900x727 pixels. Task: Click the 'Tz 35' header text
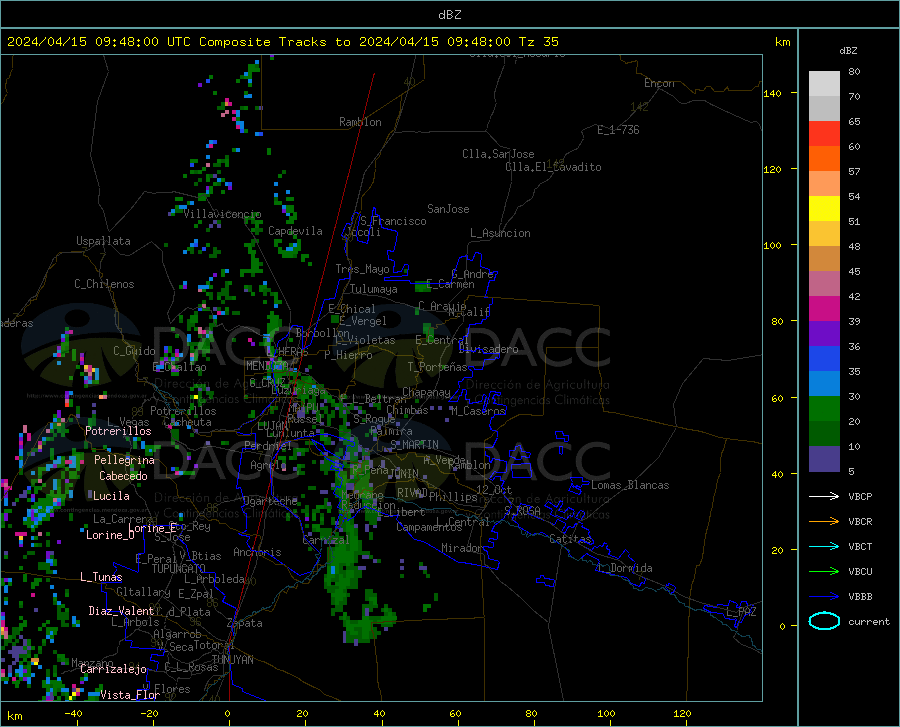click(x=538, y=42)
